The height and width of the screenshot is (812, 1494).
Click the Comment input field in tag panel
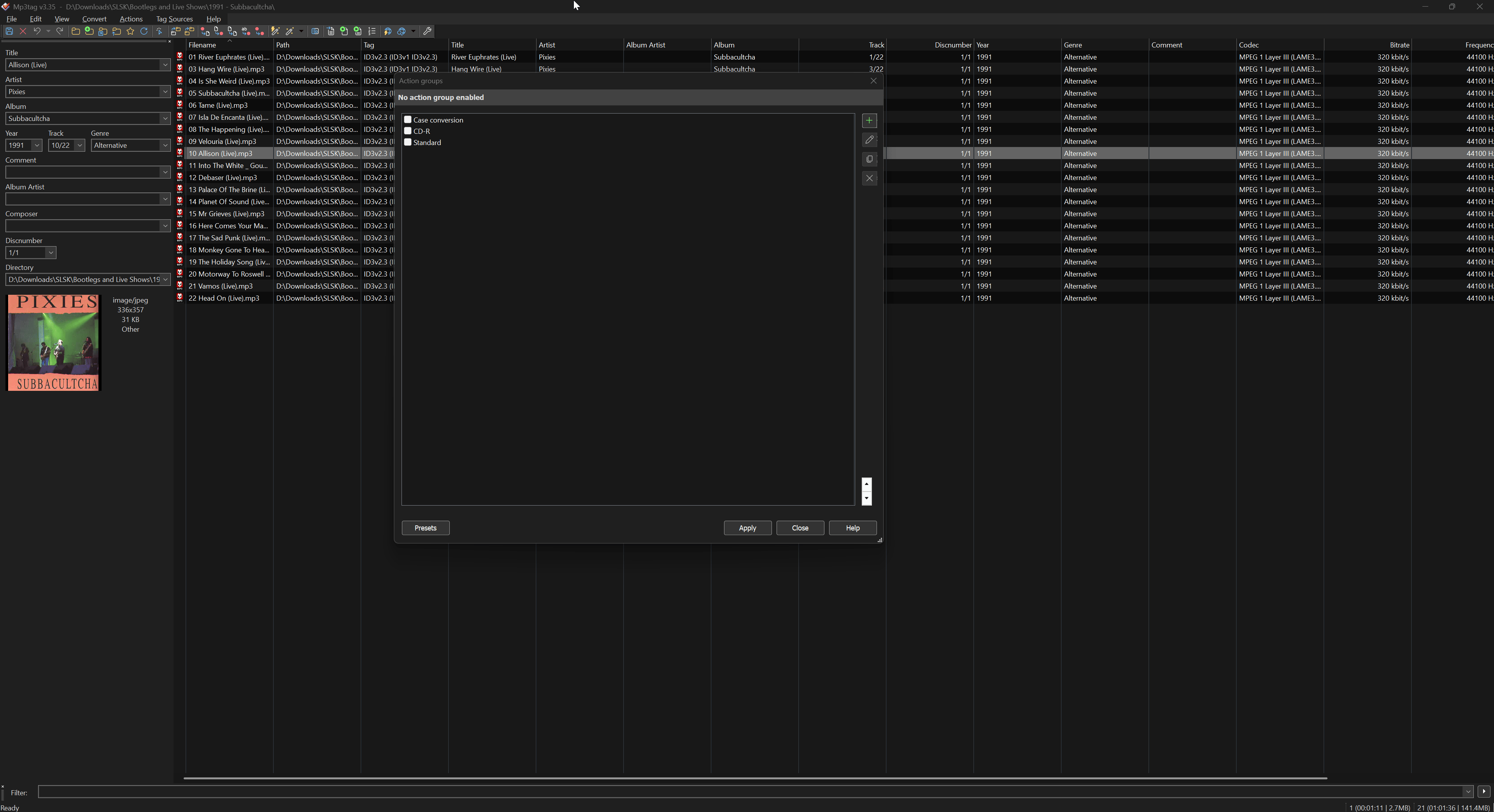pyautogui.click(x=83, y=172)
